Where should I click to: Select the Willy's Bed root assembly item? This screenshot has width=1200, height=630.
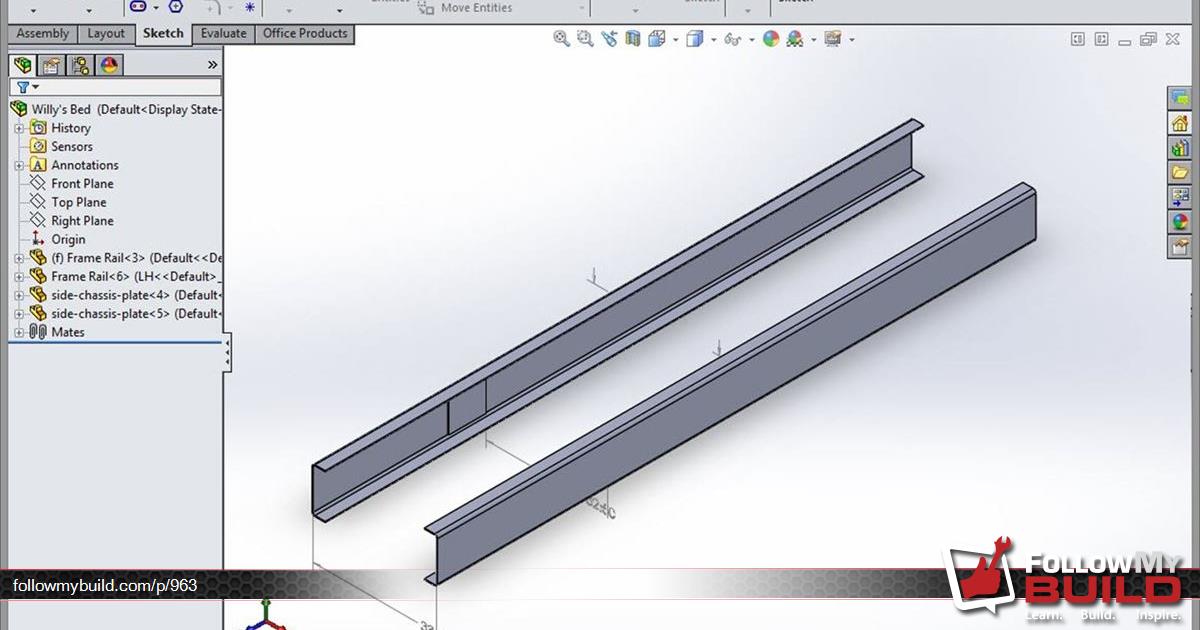(x=115, y=109)
